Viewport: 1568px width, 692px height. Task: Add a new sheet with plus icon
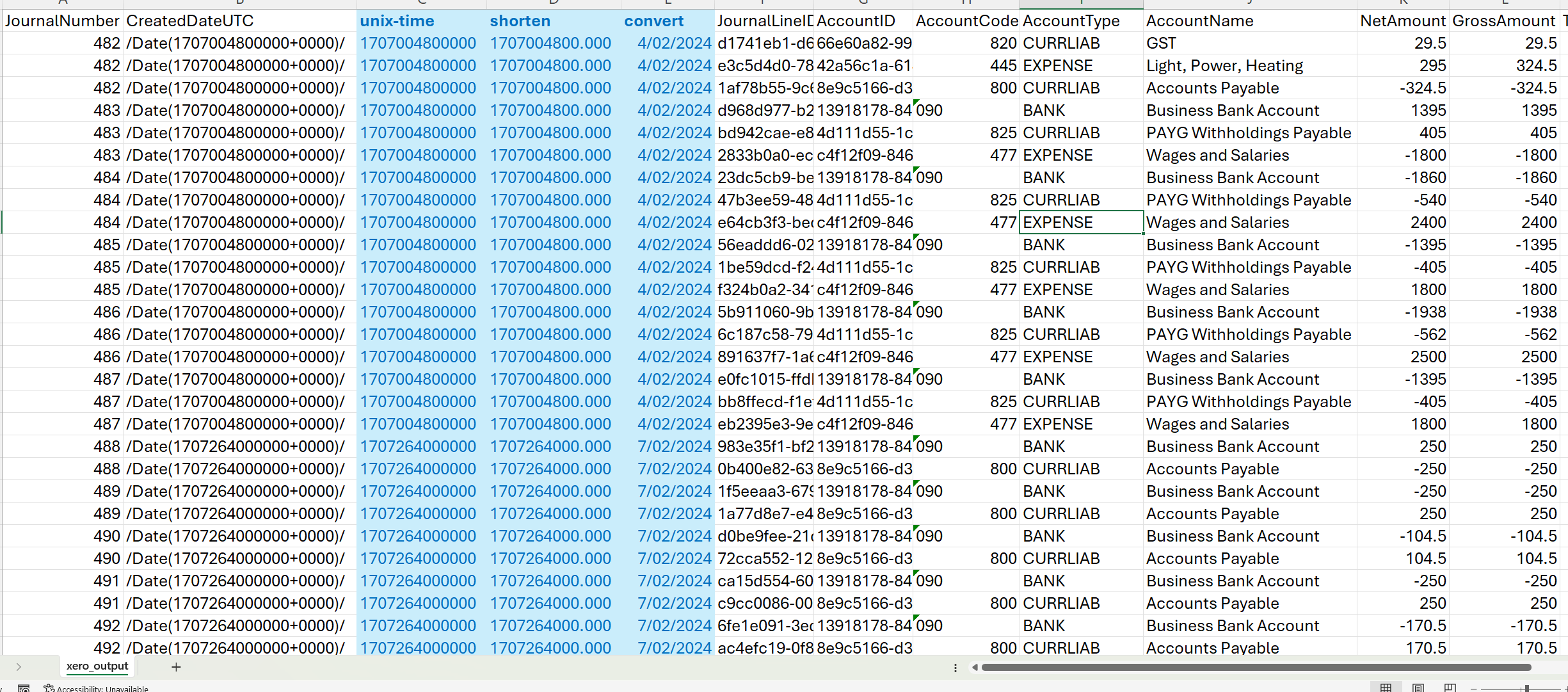[x=176, y=667]
